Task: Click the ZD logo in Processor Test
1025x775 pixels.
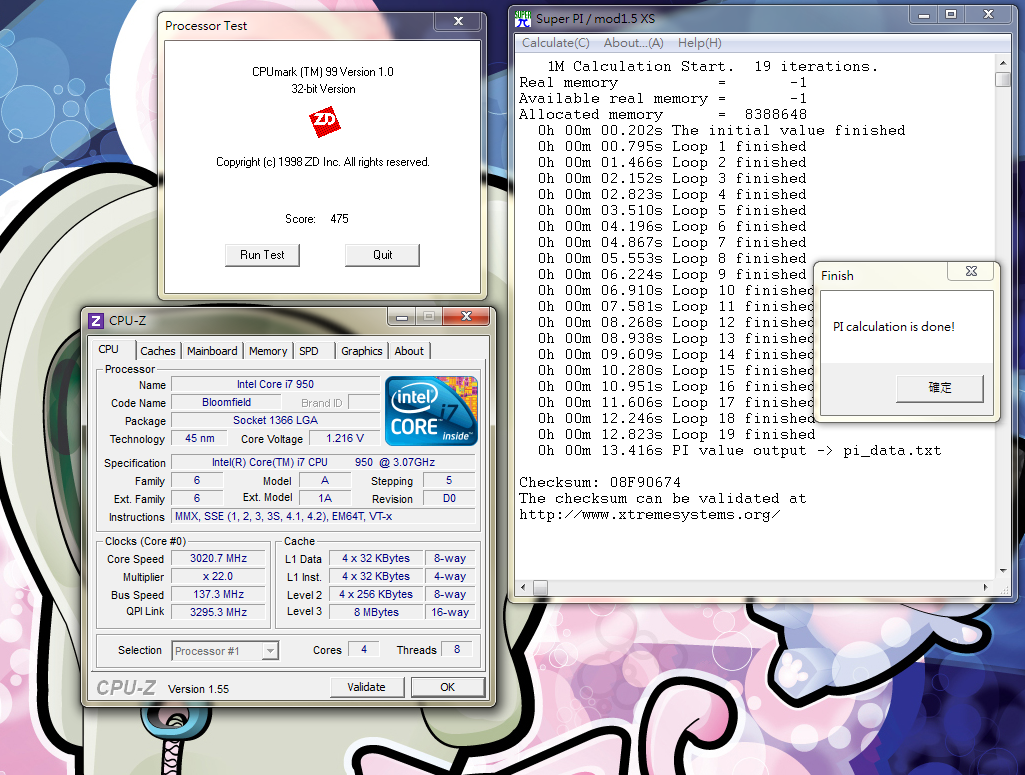Action: [324, 122]
